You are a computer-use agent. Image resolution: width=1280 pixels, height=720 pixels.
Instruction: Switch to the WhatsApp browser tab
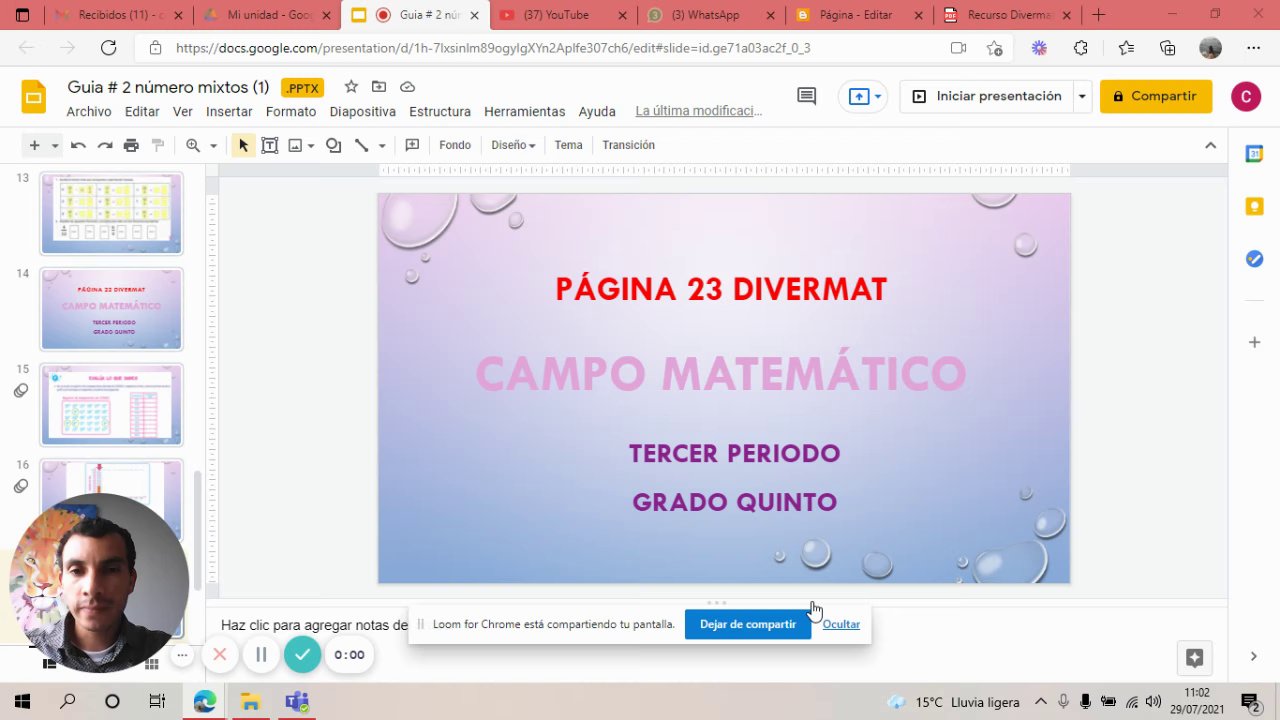(x=712, y=15)
